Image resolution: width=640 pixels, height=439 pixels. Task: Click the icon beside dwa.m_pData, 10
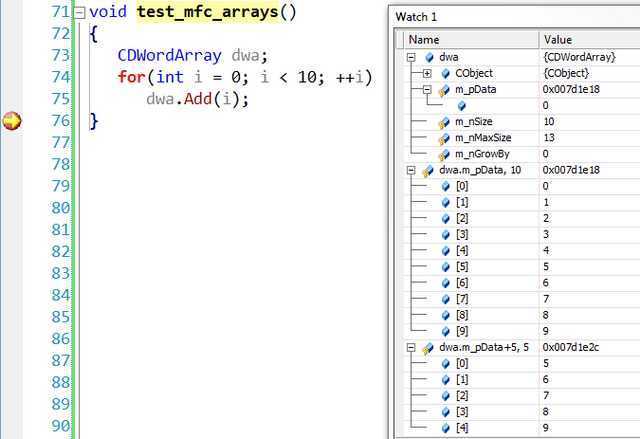428,171
